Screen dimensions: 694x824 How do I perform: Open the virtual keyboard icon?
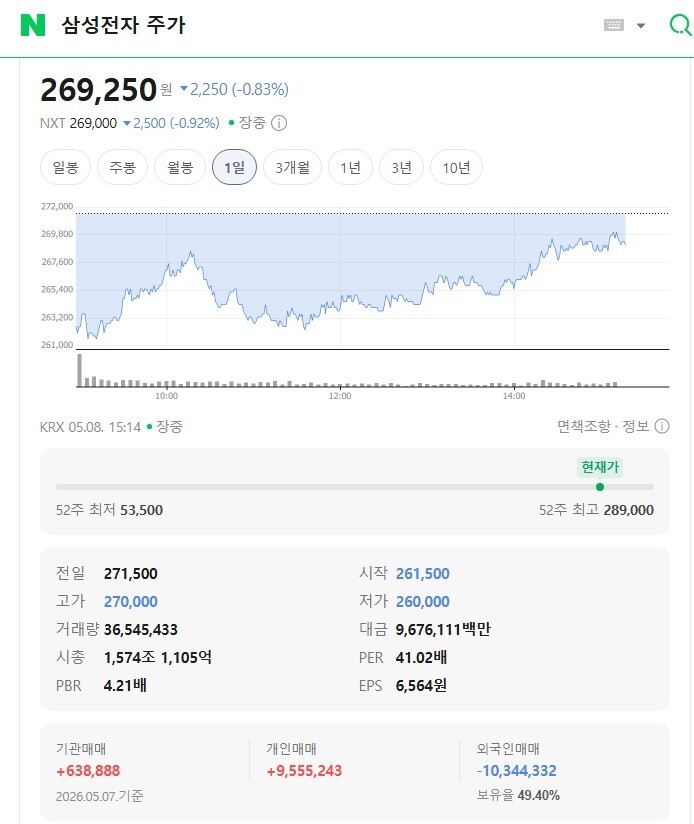[x=614, y=25]
